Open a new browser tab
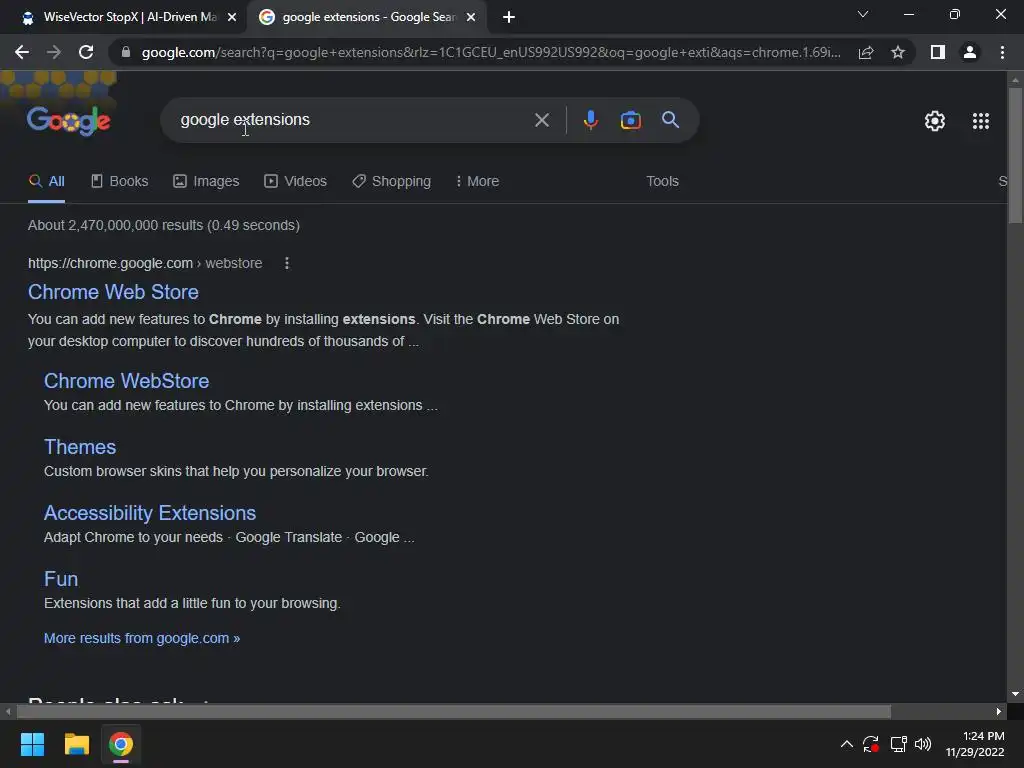Viewport: 1024px width, 768px height. (509, 18)
